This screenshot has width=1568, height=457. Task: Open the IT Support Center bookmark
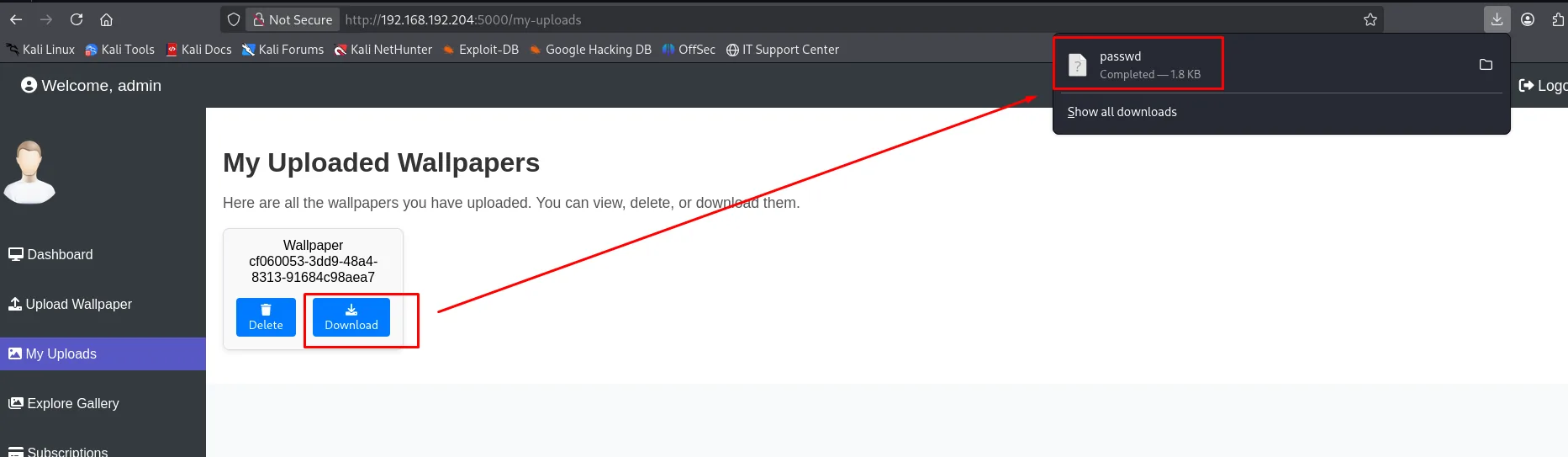783,50
